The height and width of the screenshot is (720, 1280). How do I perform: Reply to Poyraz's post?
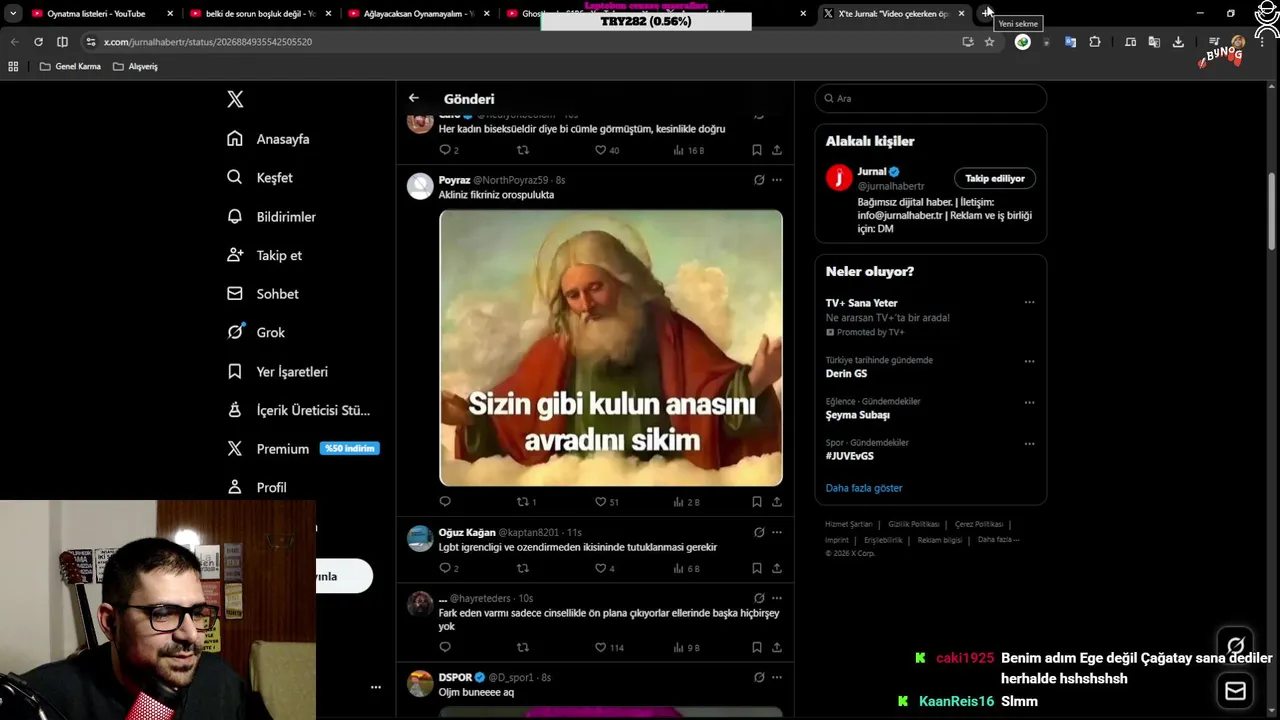pyautogui.click(x=445, y=502)
